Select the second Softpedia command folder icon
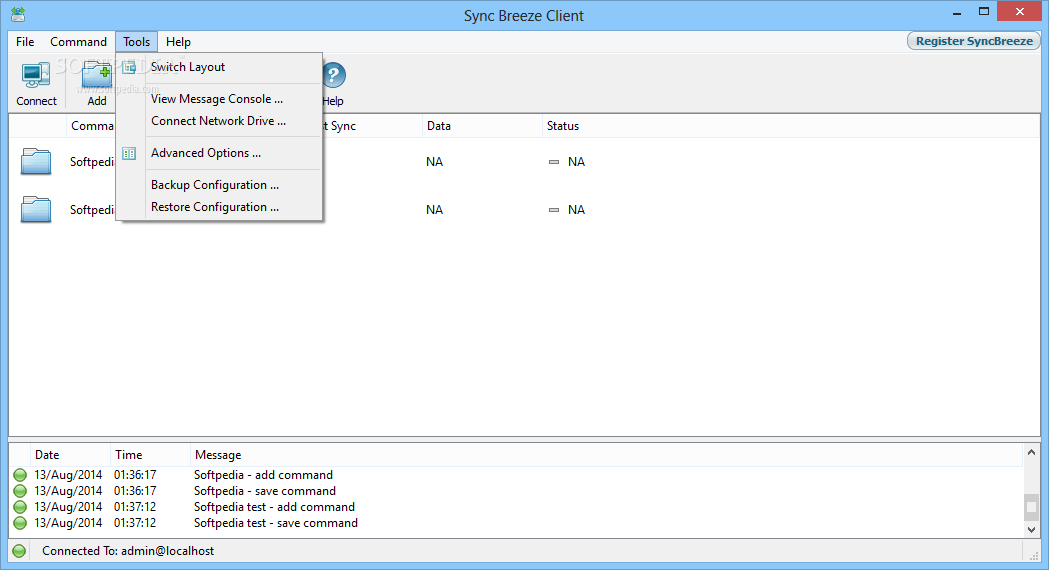Image resolution: width=1049 pixels, height=570 pixels. (x=36, y=209)
